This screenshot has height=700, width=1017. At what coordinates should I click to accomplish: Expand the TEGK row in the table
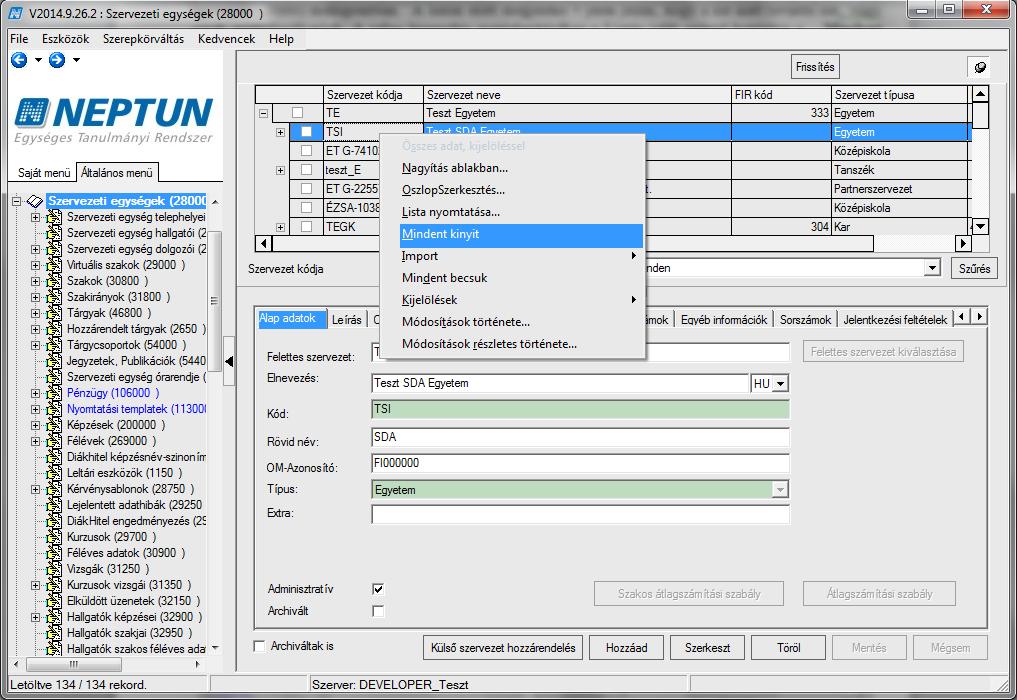point(280,227)
